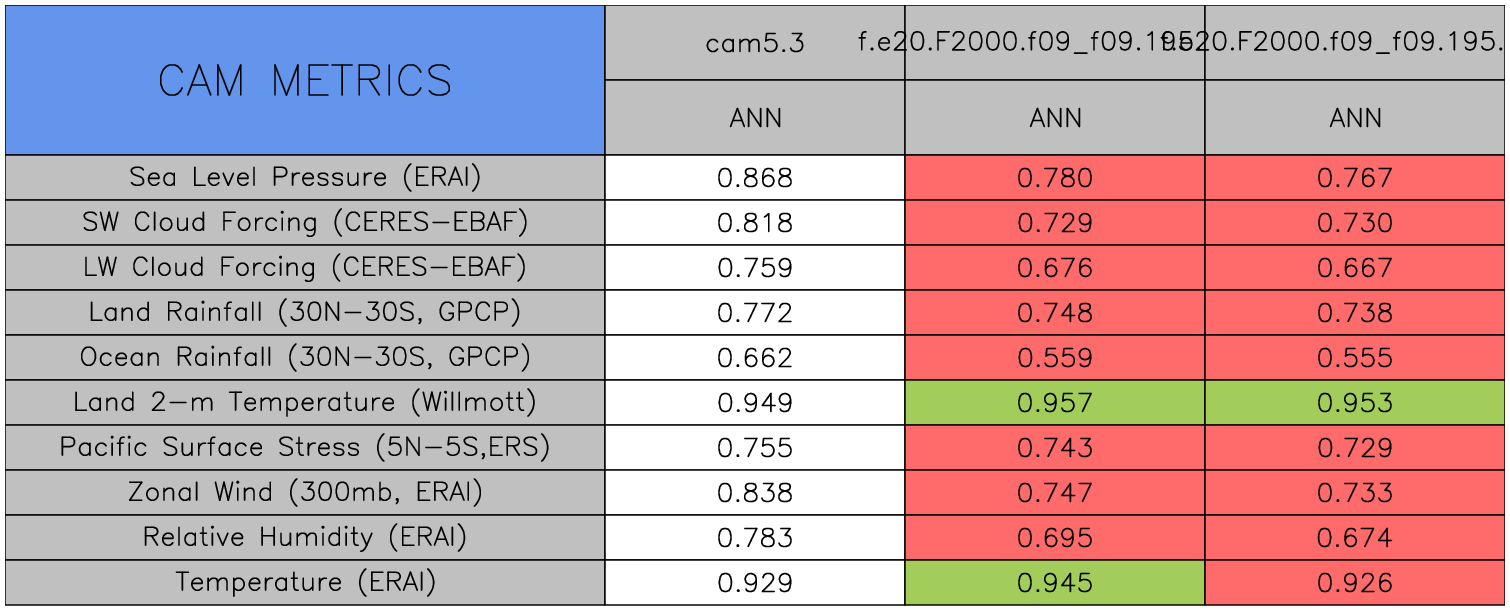Select the Land Rainfall (30N-30S, GPCP) label

tap(305, 312)
